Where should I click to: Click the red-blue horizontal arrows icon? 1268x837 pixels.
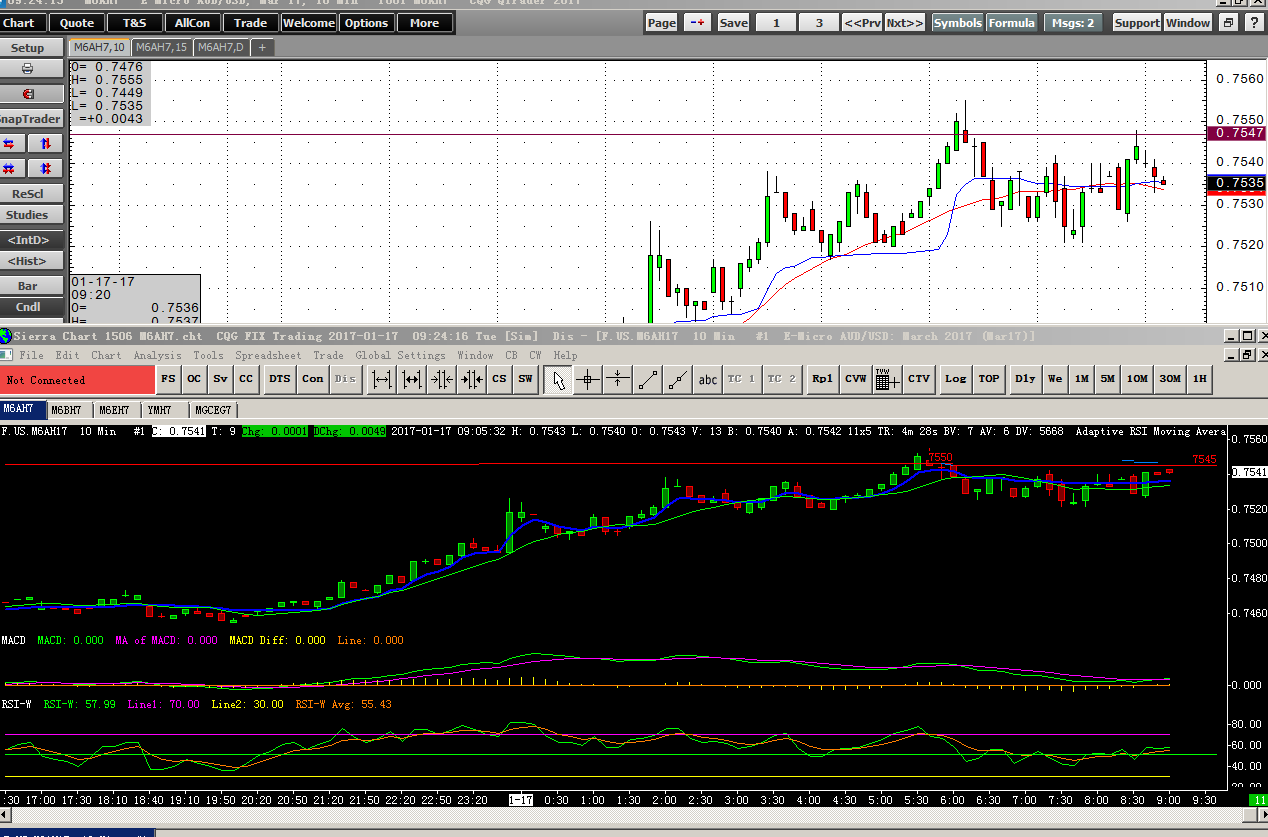[10, 144]
